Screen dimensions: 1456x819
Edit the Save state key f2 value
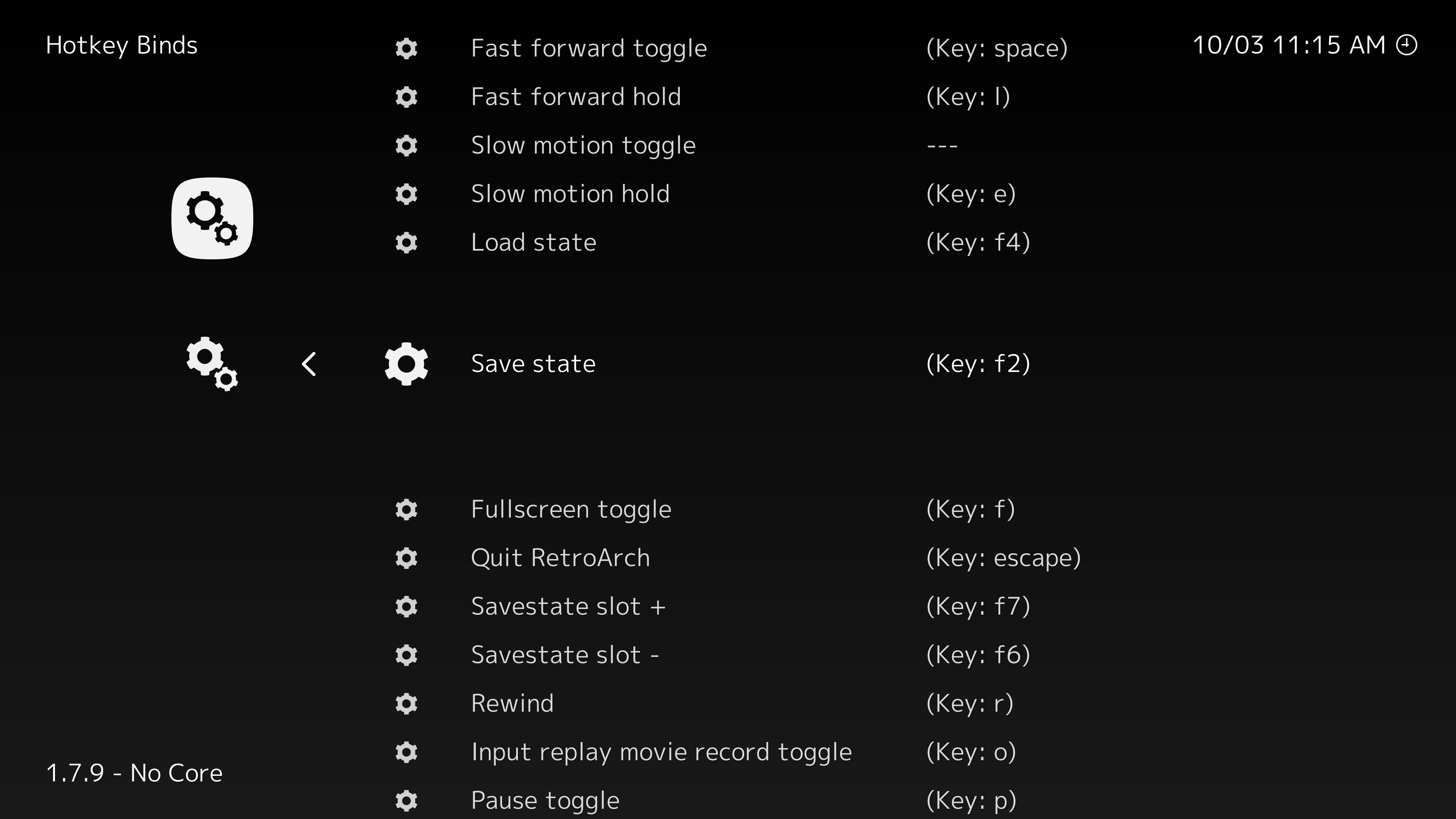point(978,364)
